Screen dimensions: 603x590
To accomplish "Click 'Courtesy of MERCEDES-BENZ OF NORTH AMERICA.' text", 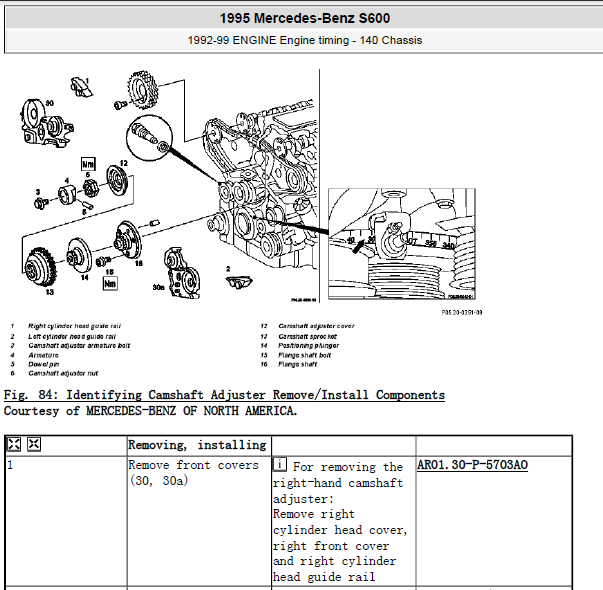I will [150, 411].
